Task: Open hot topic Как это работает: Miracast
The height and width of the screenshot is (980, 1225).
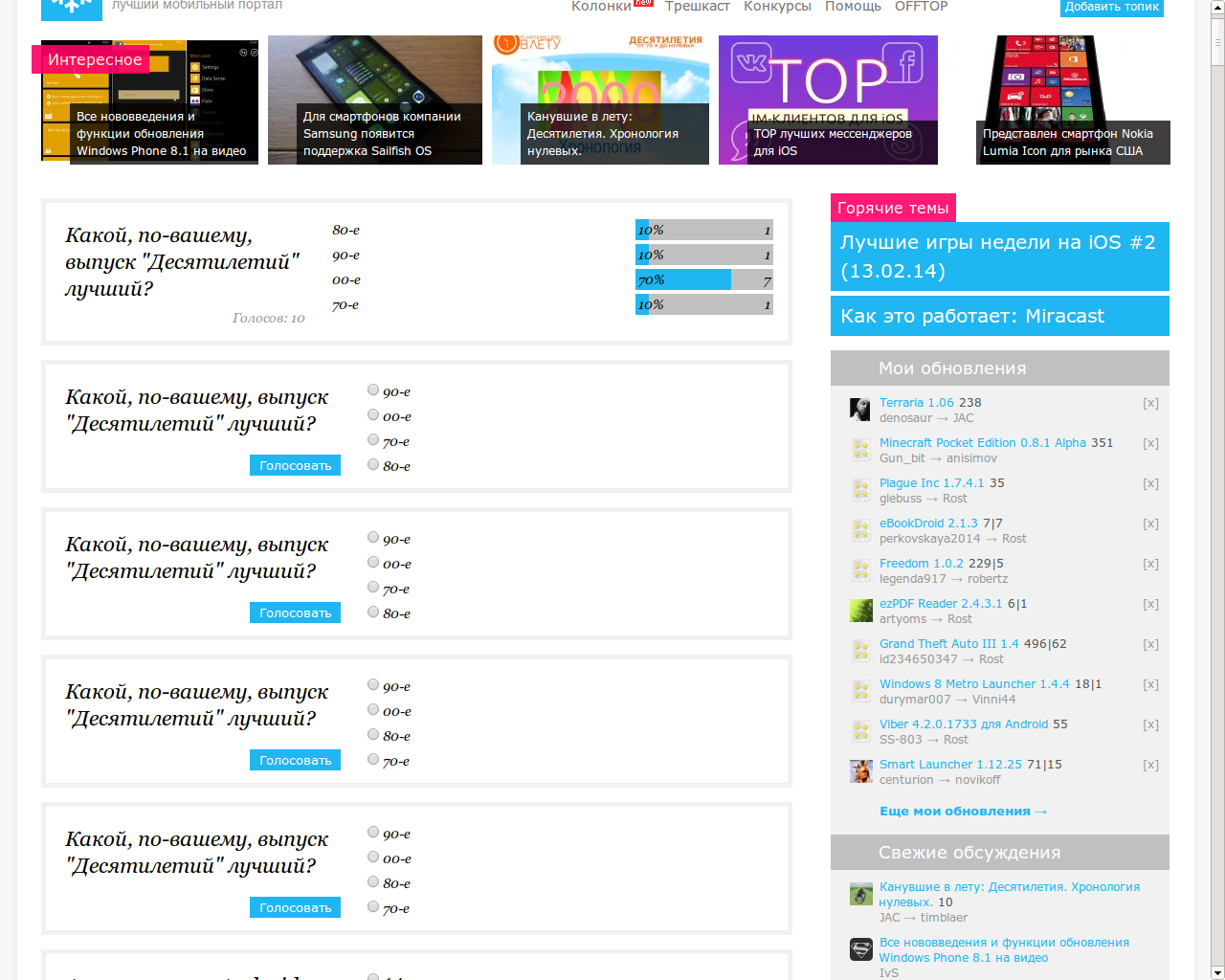Action: (x=1000, y=316)
